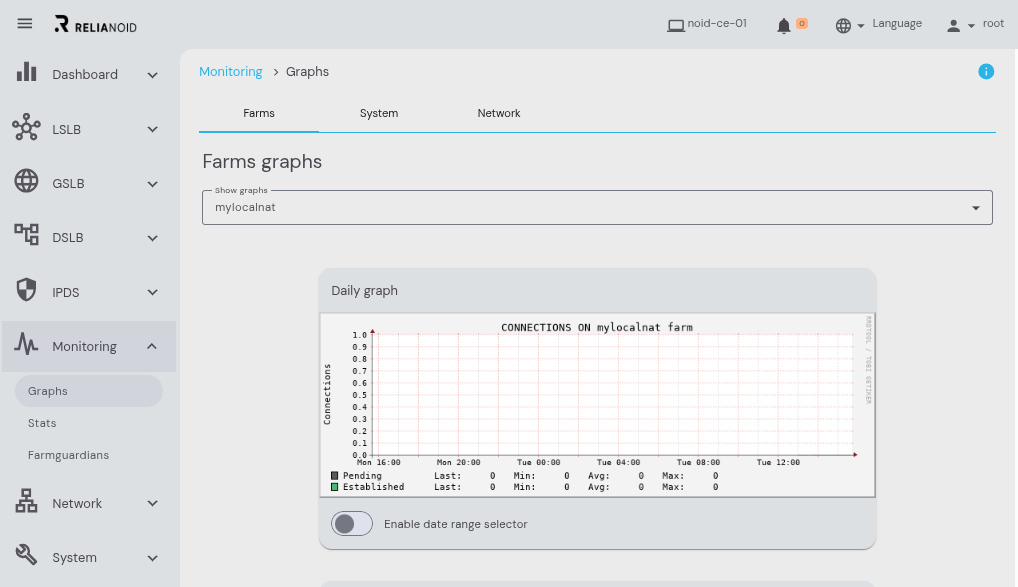Image resolution: width=1018 pixels, height=587 pixels.
Task: Click the blue info icon
Action: (986, 71)
